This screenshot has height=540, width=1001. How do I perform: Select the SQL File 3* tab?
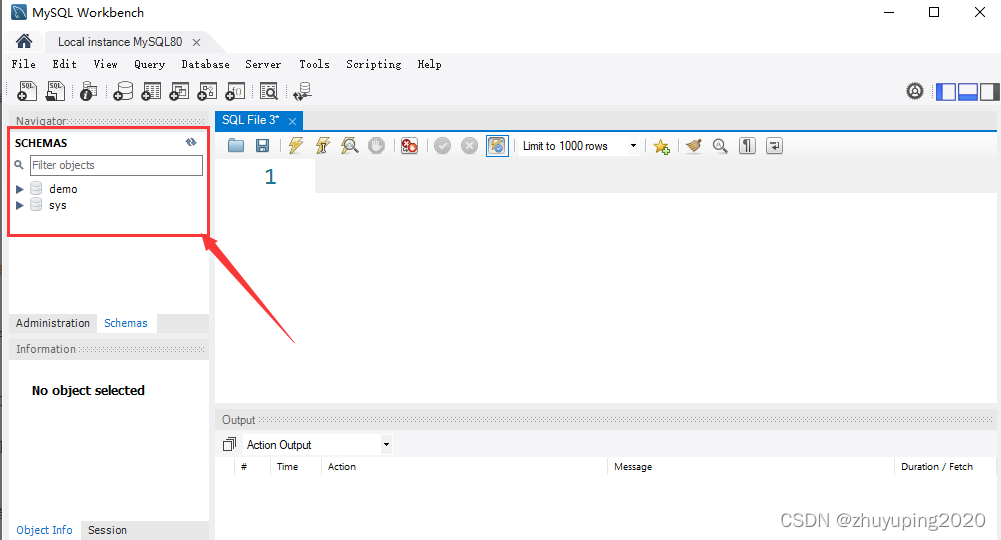coord(250,120)
